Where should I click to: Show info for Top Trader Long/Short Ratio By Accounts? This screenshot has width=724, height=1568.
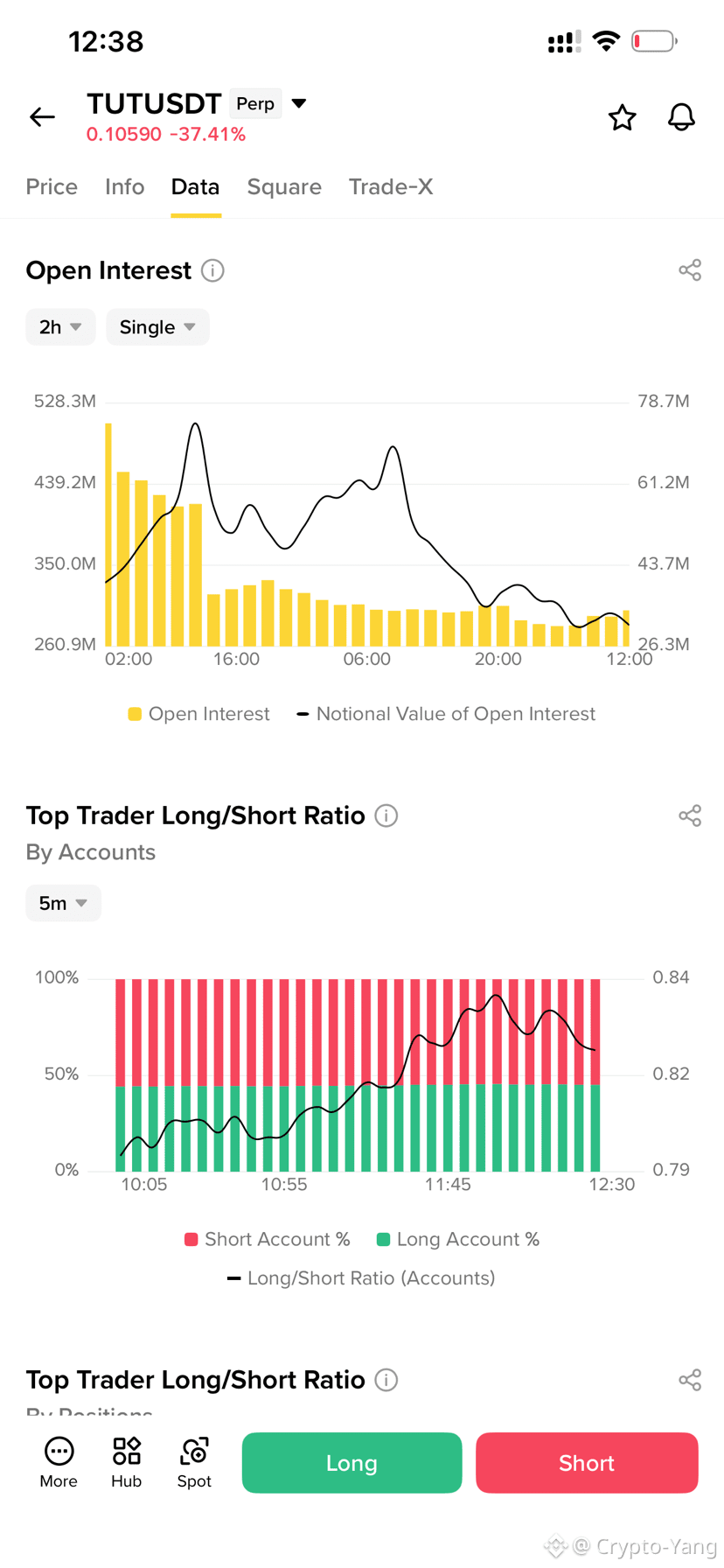pos(386,815)
